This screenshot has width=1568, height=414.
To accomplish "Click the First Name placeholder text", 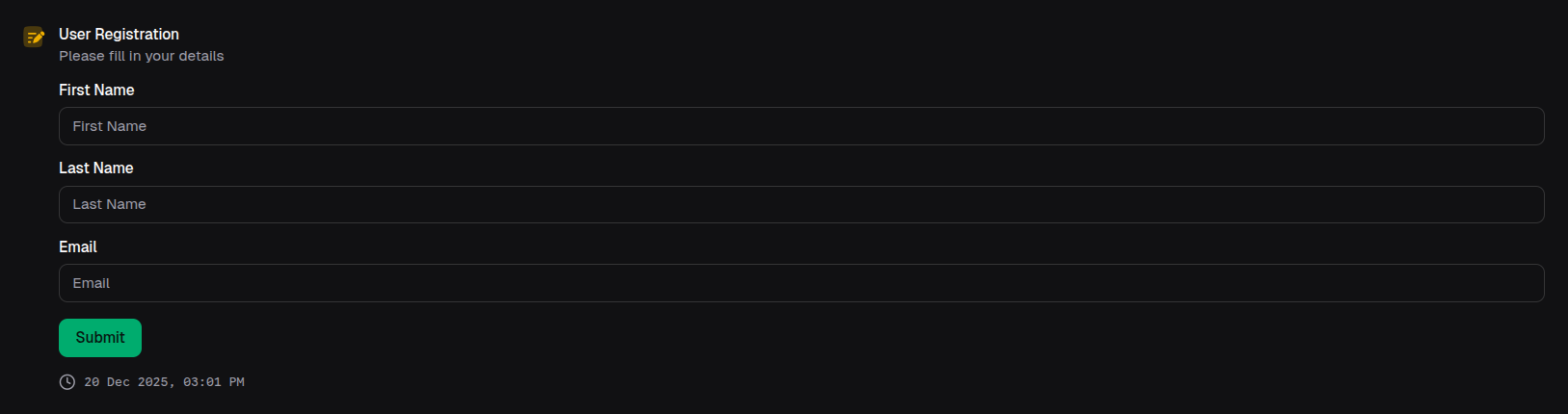I will [x=110, y=126].
